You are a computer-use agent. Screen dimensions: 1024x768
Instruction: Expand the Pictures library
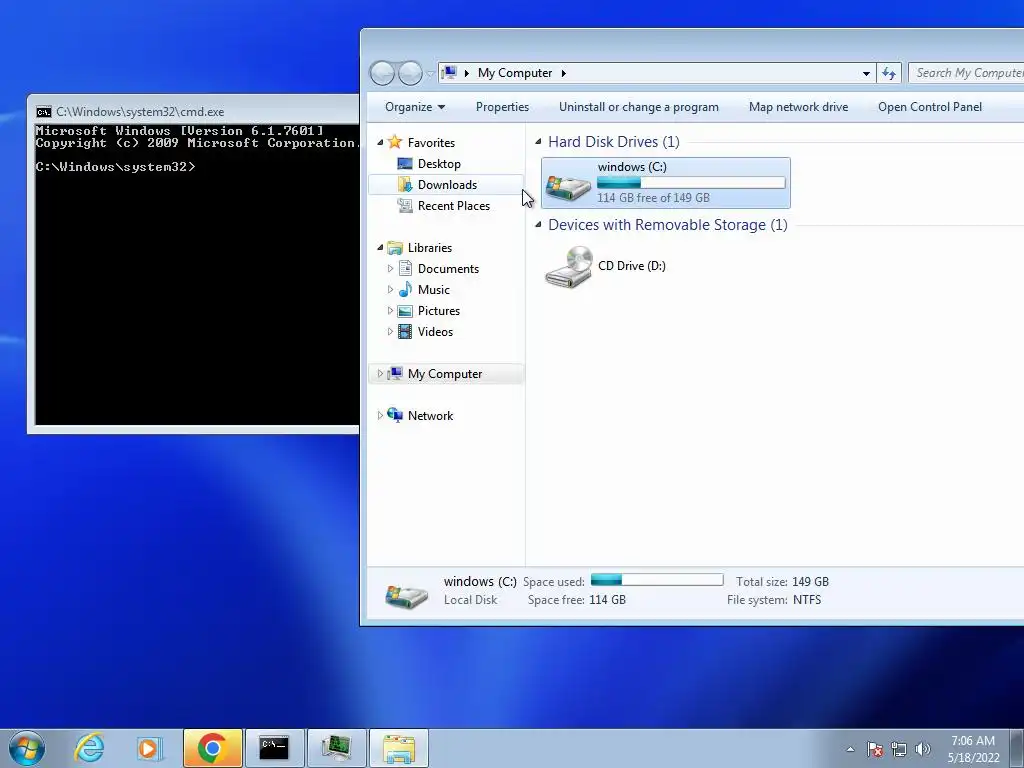point(391,311)
